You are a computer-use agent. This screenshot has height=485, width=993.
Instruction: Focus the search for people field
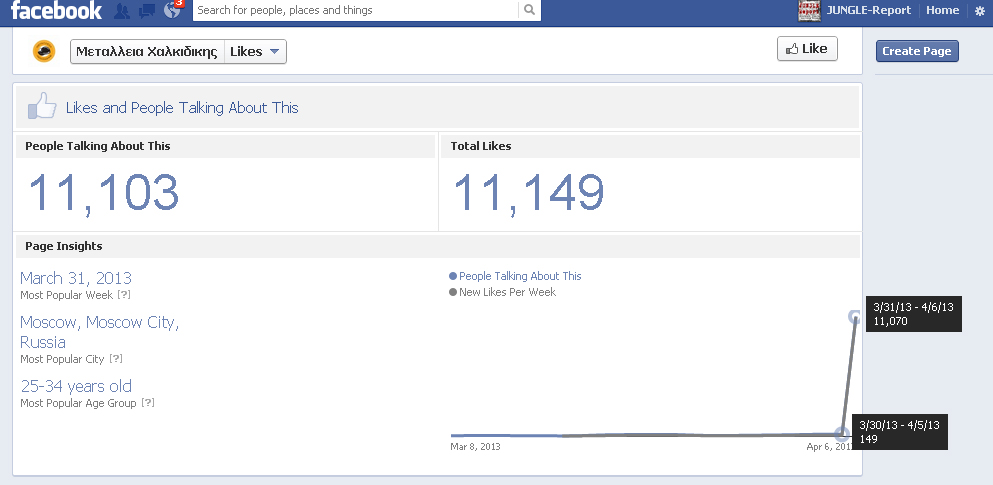[355, 10]
